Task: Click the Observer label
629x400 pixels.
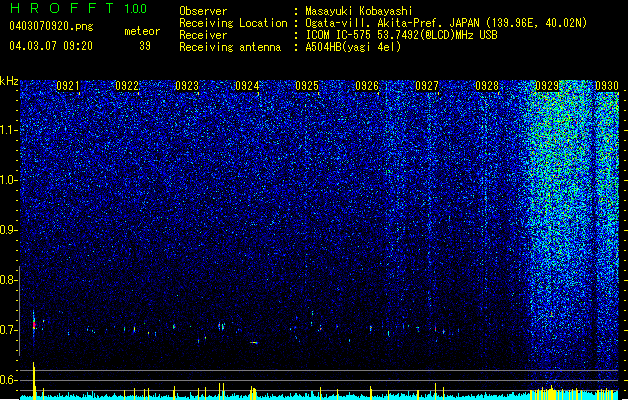Action: click(x=203, y=11)
